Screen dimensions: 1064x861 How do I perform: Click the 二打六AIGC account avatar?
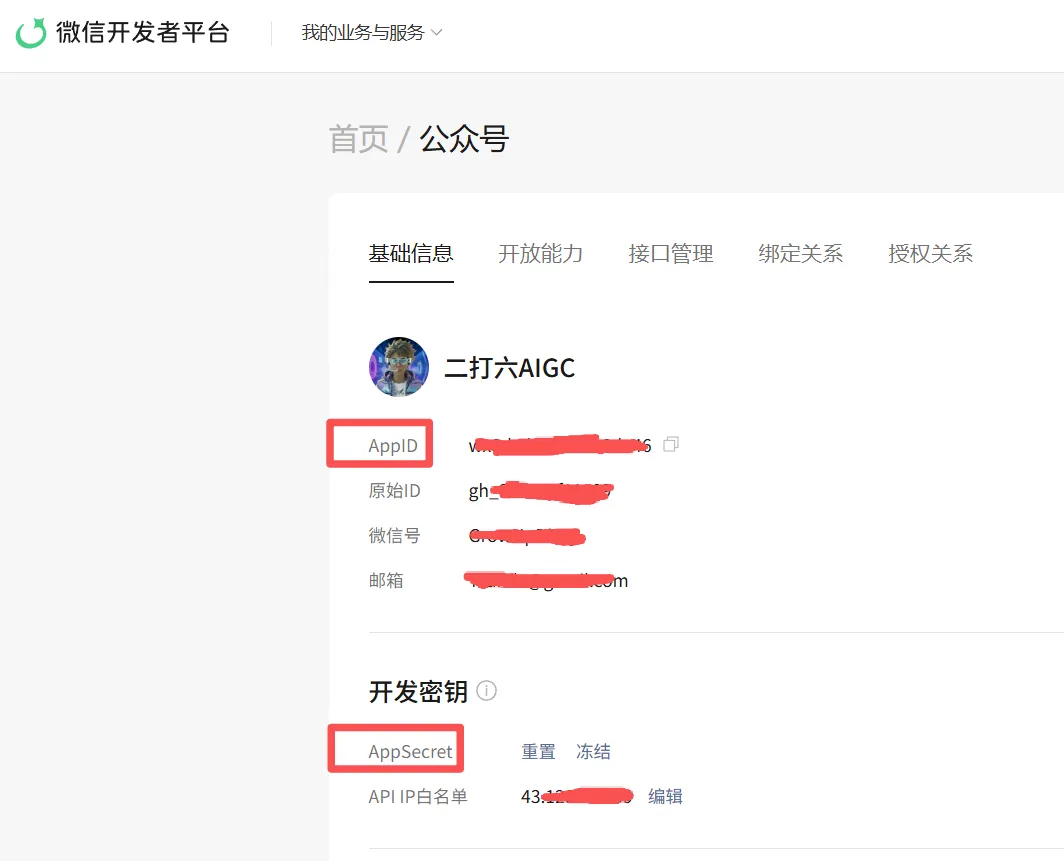399,367
